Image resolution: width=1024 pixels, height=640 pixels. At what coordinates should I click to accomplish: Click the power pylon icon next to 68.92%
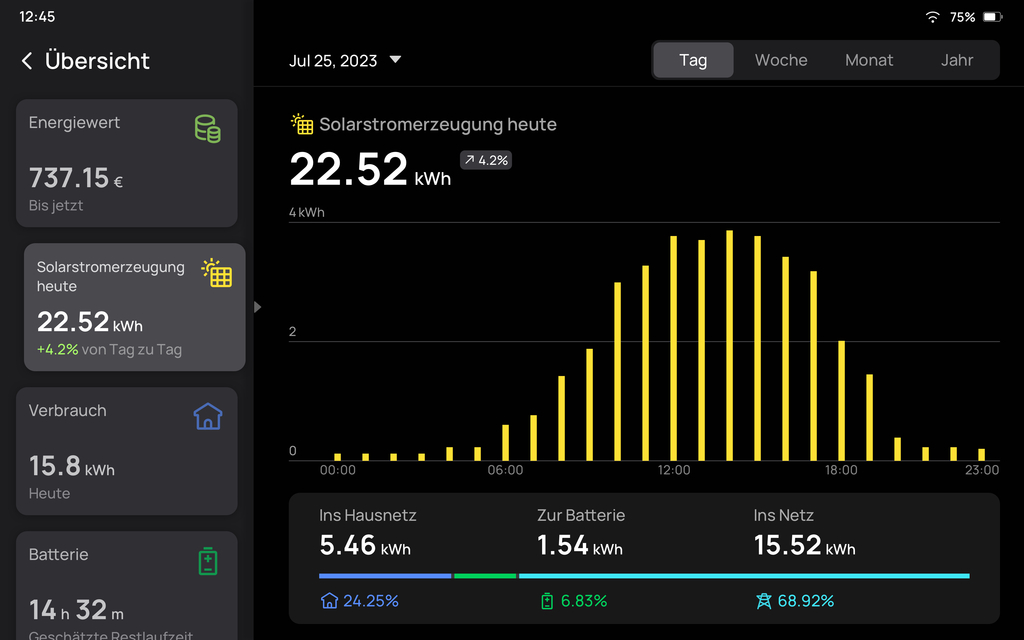[764, 601]
